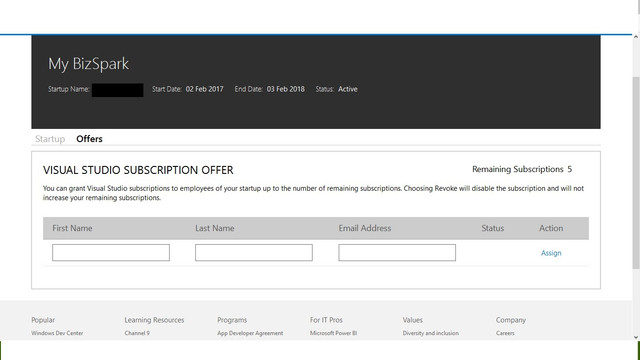Click the Learning Resources footer heading
The width and height of the screenshot is (640, 360).
click(154, 320)
